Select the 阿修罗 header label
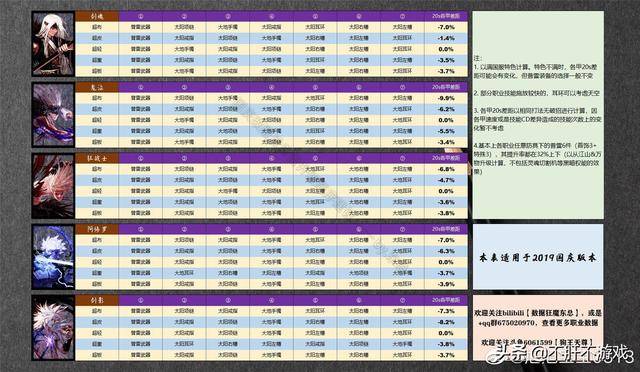Screen dimensions: 640x372 point(97,229)
